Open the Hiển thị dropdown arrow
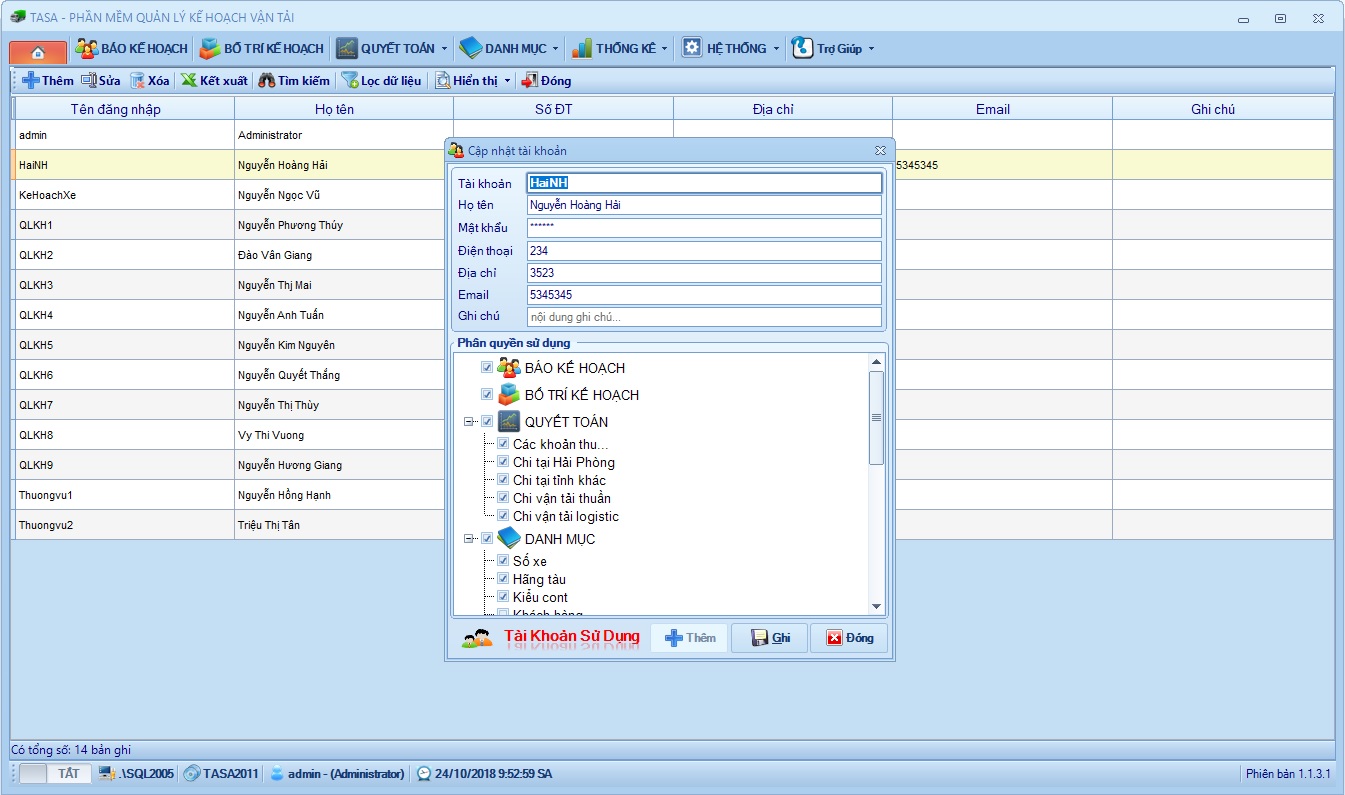The image size is (1345, 795). 507,81
